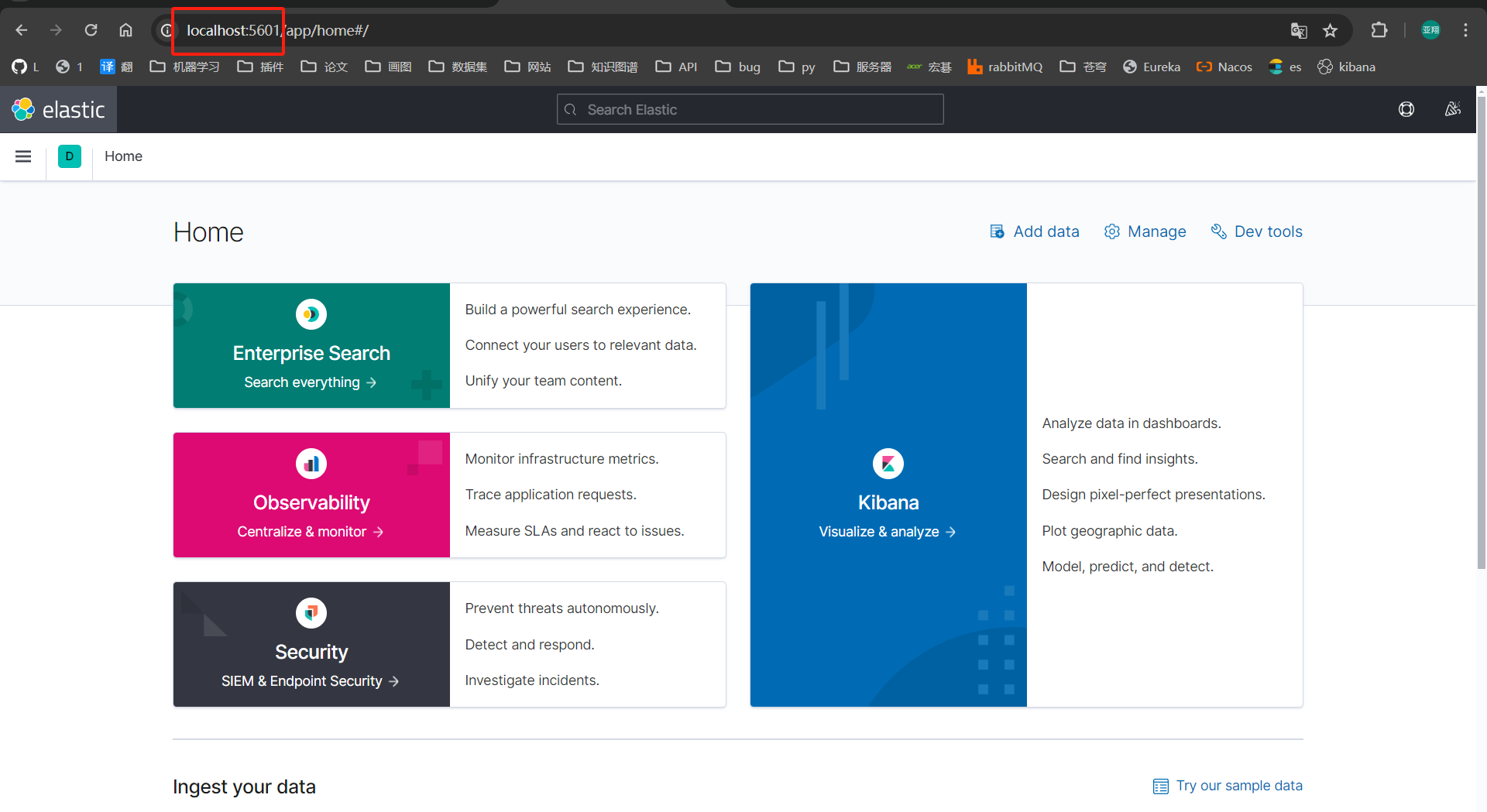Click SIEM & Endpoint Security link

click(311, 681)
